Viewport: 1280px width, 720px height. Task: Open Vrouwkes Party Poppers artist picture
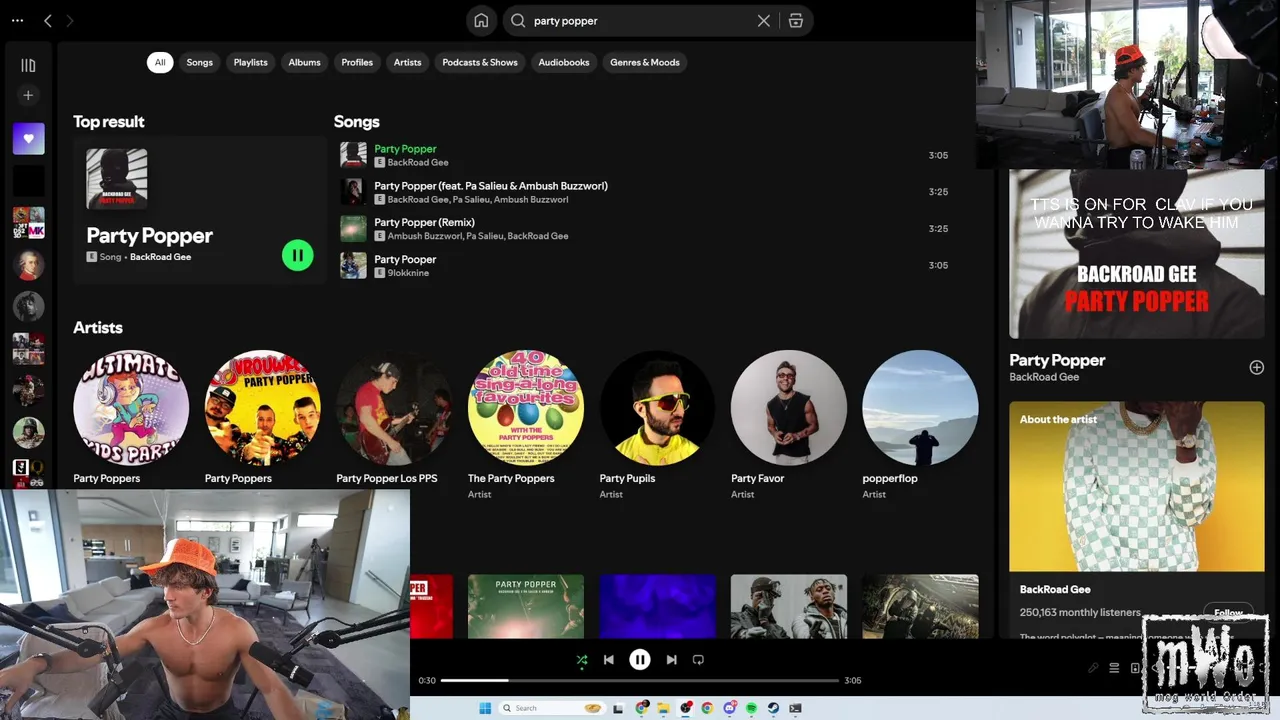(x=263, y=407)
